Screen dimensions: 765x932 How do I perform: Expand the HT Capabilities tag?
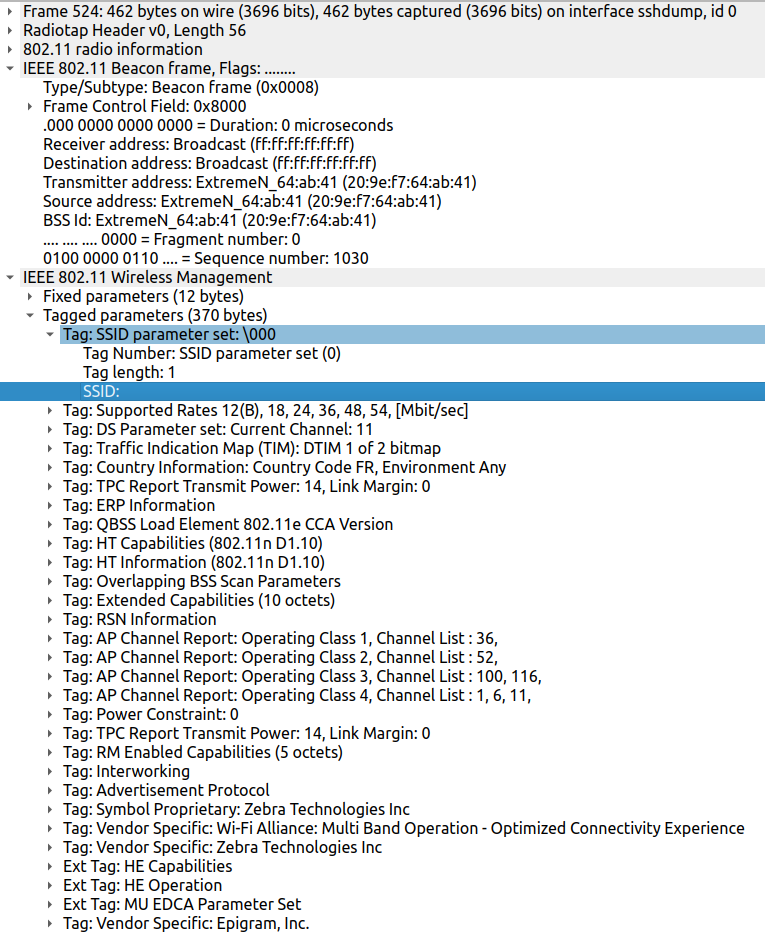tap(50, 544)
